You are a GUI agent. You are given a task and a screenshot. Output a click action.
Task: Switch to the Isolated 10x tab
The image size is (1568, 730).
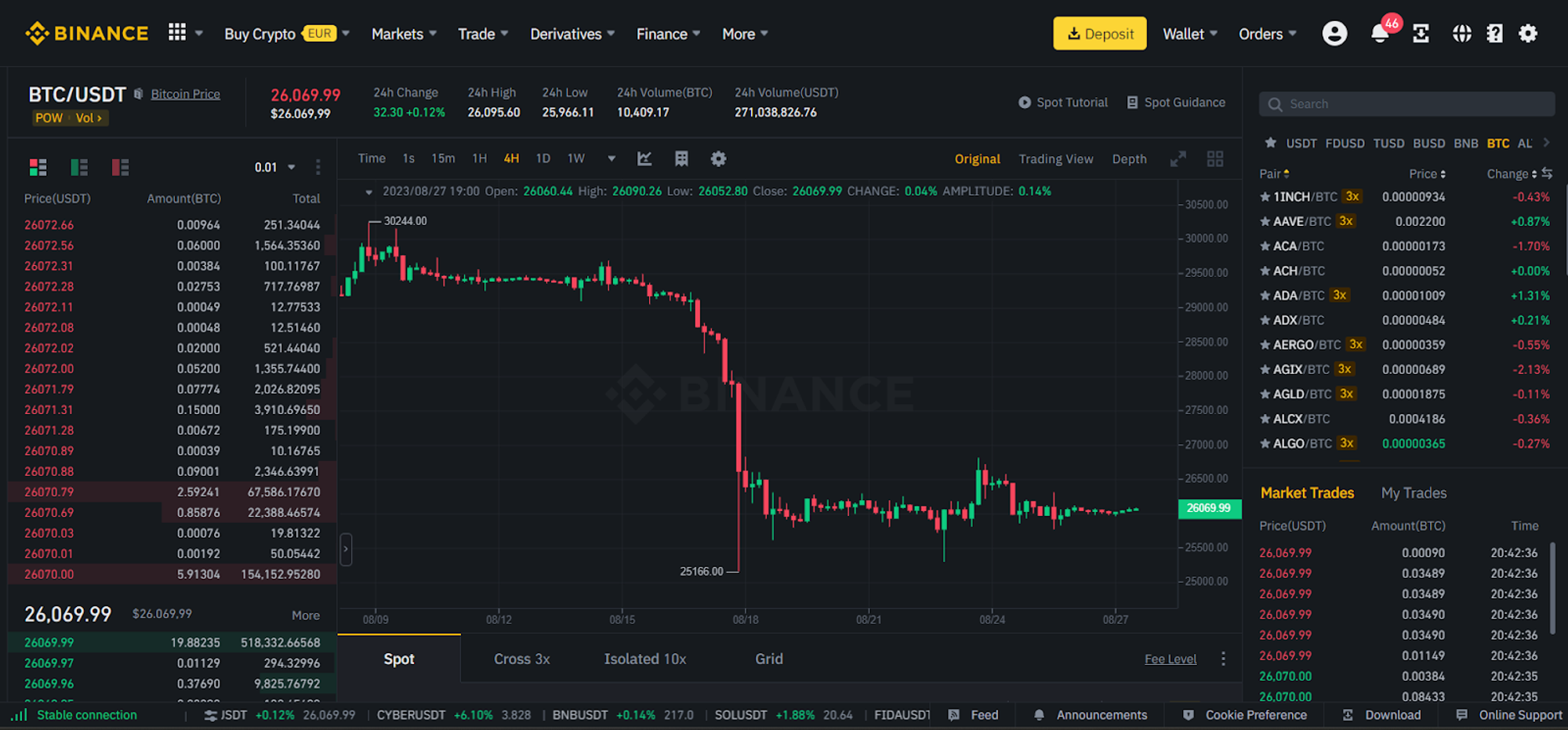pyautogui.click(x=644, y=659)
